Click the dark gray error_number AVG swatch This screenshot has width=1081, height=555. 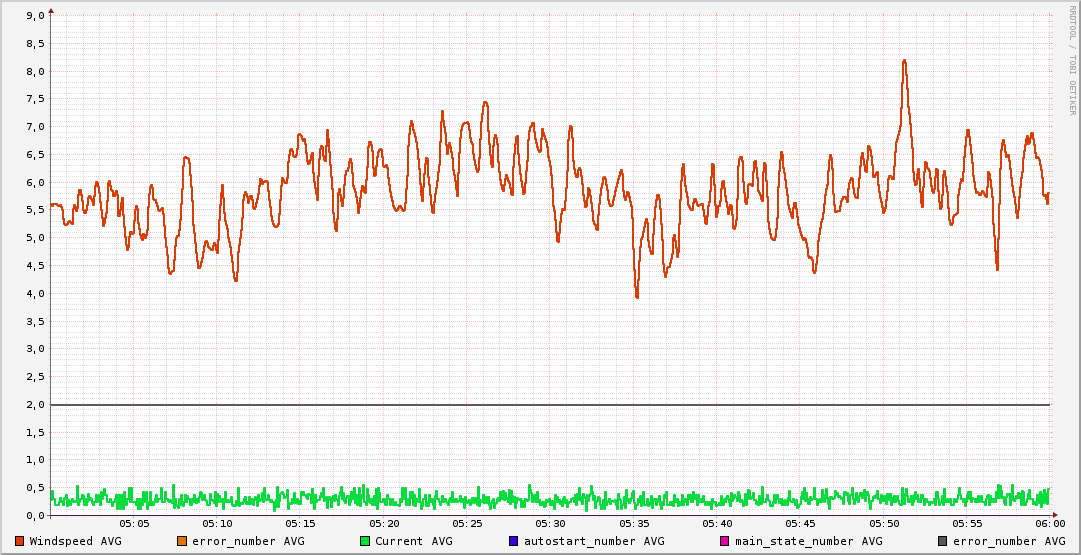pos(943,541)
